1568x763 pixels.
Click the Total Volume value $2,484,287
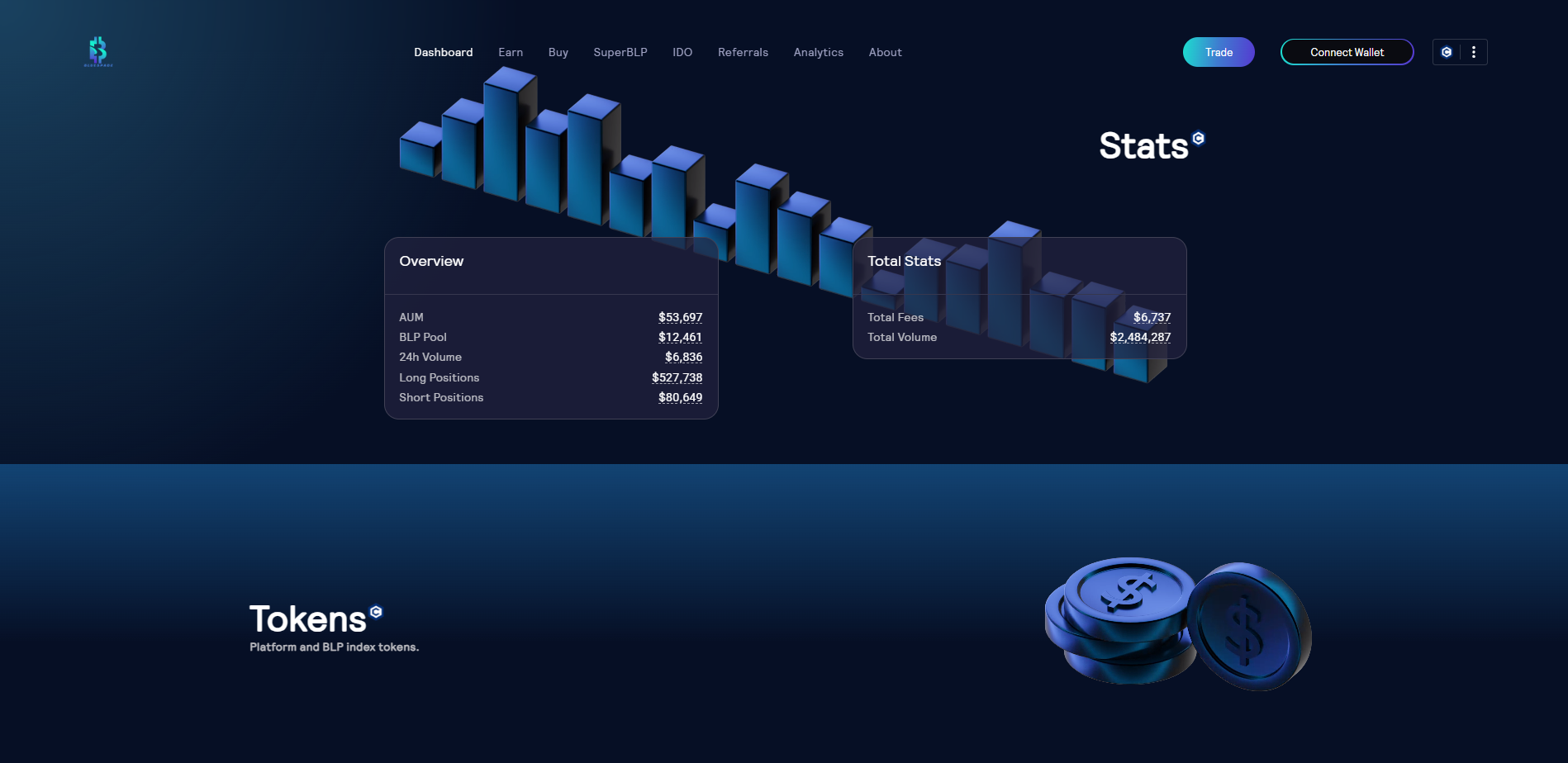[x=1140, y=337]
